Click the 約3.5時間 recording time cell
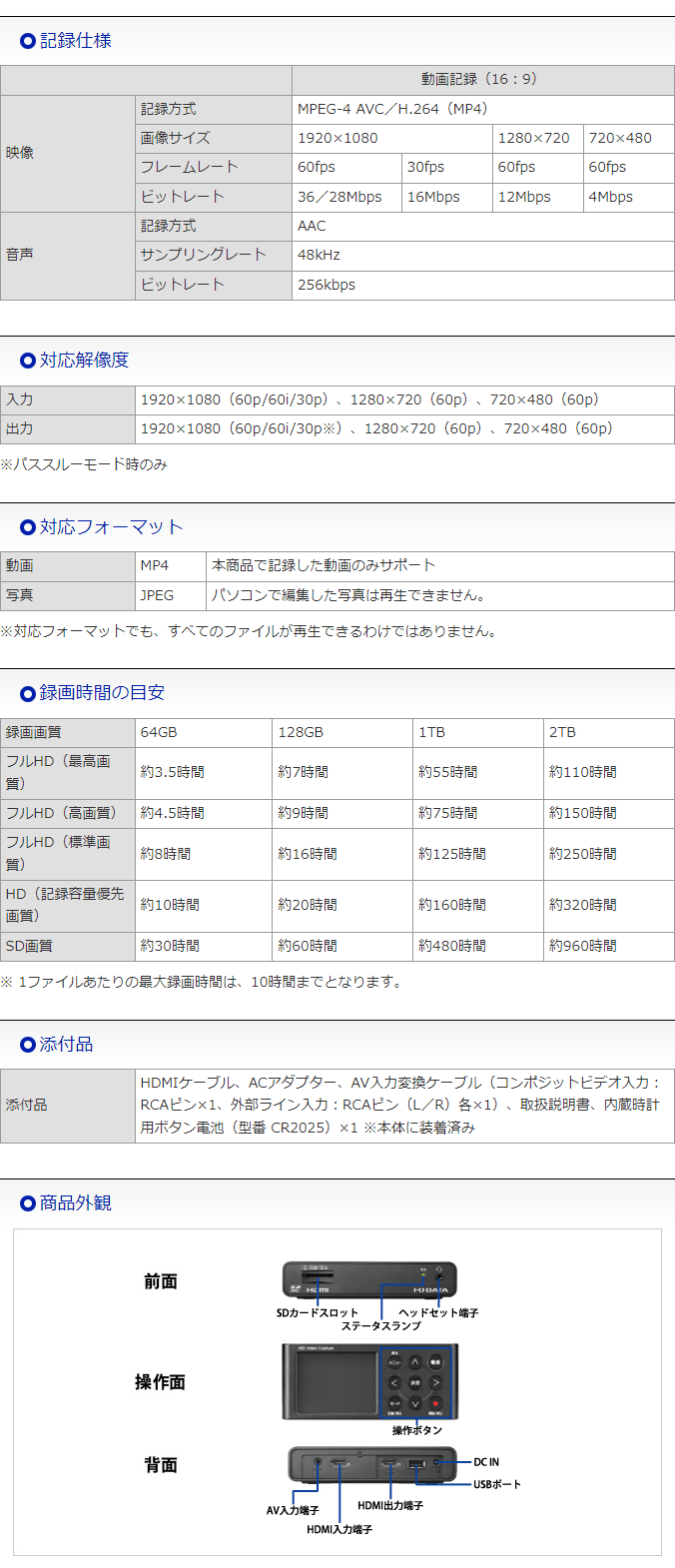This screenshot has width=675, height=1568. click(x=204, y=773)
